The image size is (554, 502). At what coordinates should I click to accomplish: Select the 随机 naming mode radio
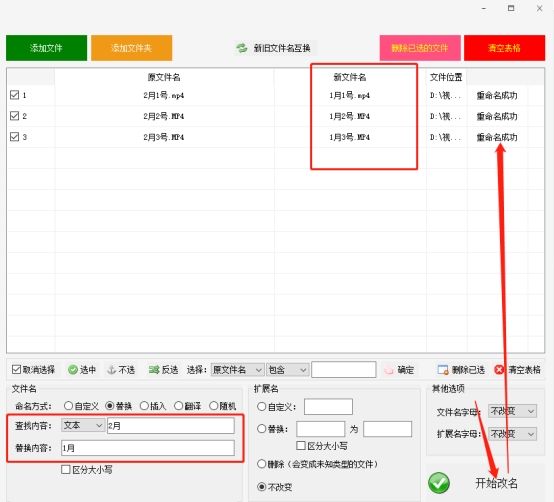213,406
